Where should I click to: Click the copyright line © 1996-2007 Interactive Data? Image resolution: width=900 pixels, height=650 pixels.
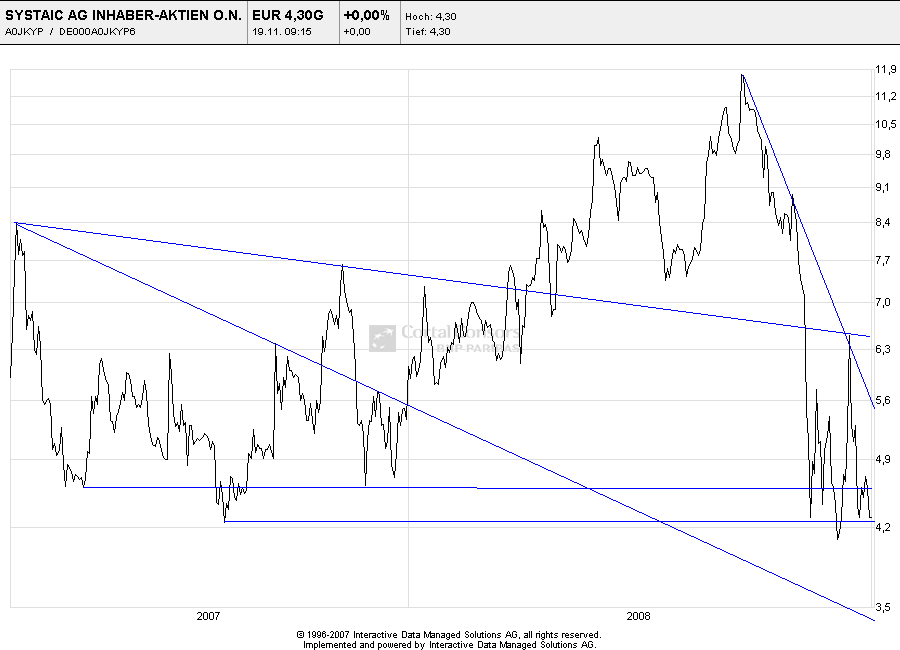[x=449, y=634]
